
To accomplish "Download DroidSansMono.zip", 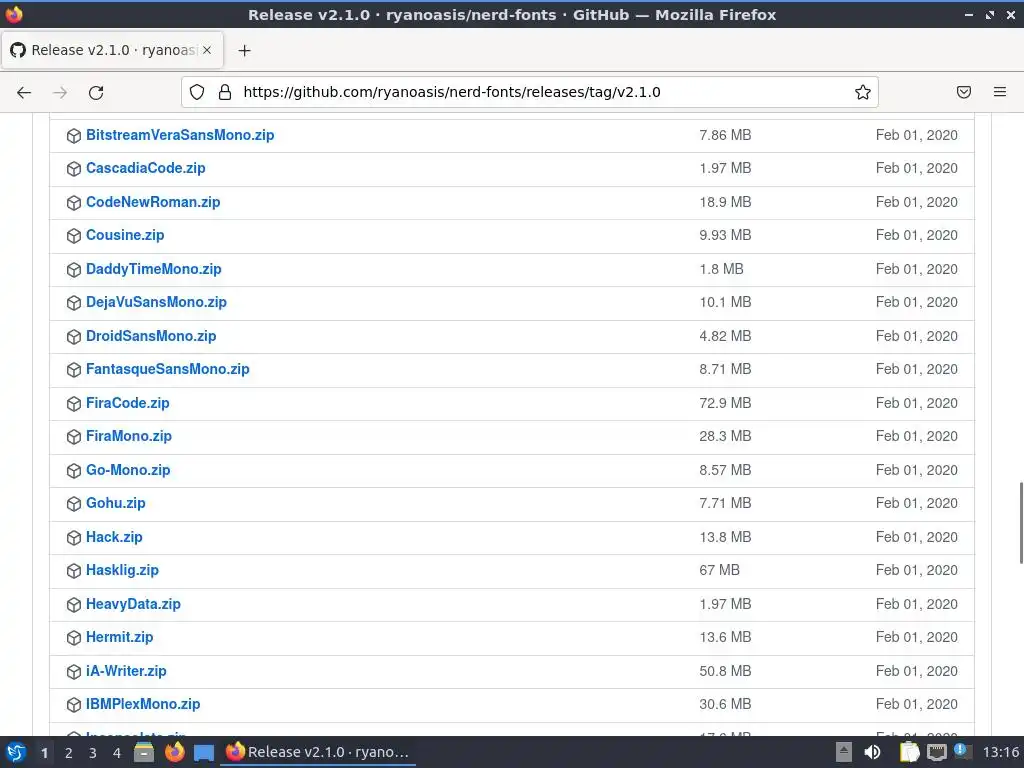I will 151,336.
